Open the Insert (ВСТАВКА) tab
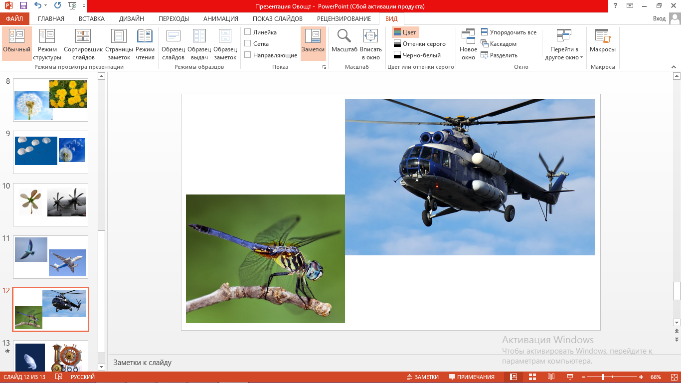Viewport: 681px width, 383px height. pyautogui.click(x=91, y=19)
